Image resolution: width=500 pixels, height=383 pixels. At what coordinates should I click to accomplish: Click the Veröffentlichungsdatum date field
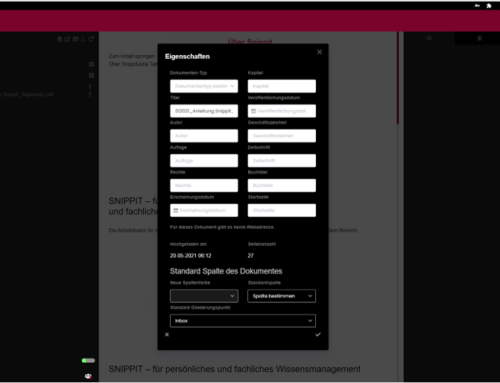(282, 111)
